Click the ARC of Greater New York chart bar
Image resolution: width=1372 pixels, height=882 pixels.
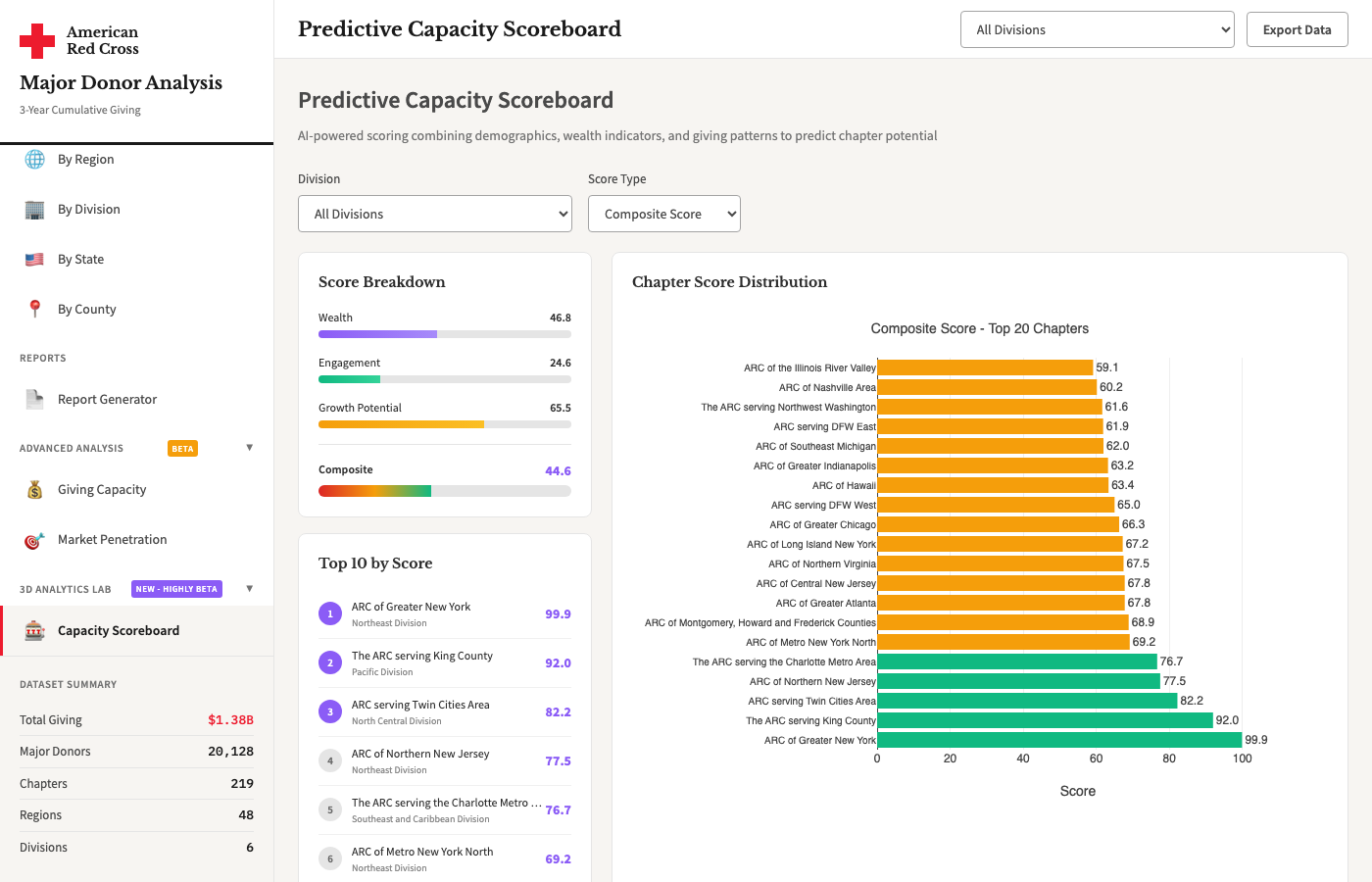[1059, 740]
